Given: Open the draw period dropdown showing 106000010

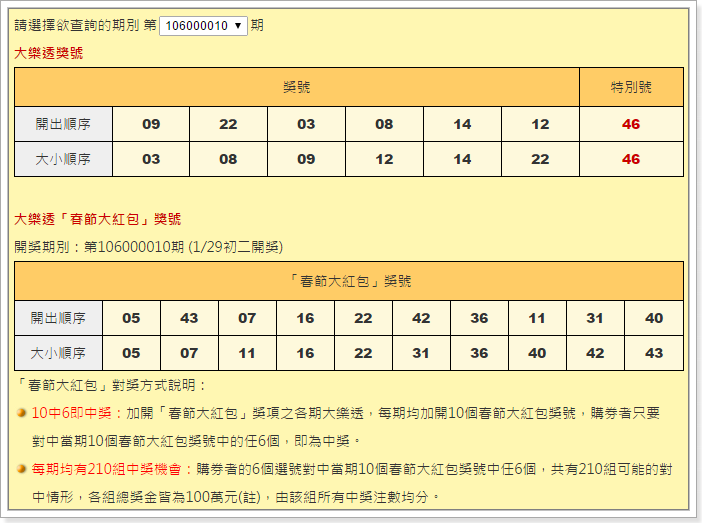Looking at the screenshot, I should point(203,25).
